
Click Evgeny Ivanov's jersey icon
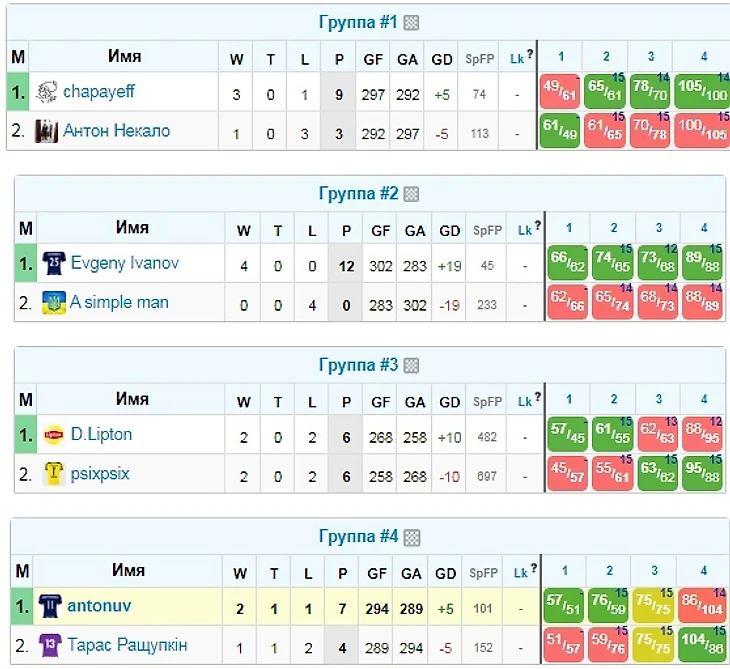coord(54,264)
